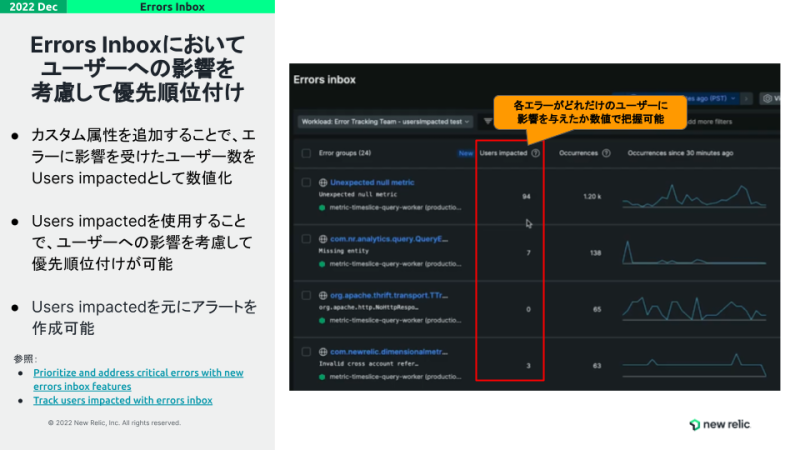This screenshot has height=450, width=800.
Task: Click the Users impacted column header
Action: pos(503,153)
